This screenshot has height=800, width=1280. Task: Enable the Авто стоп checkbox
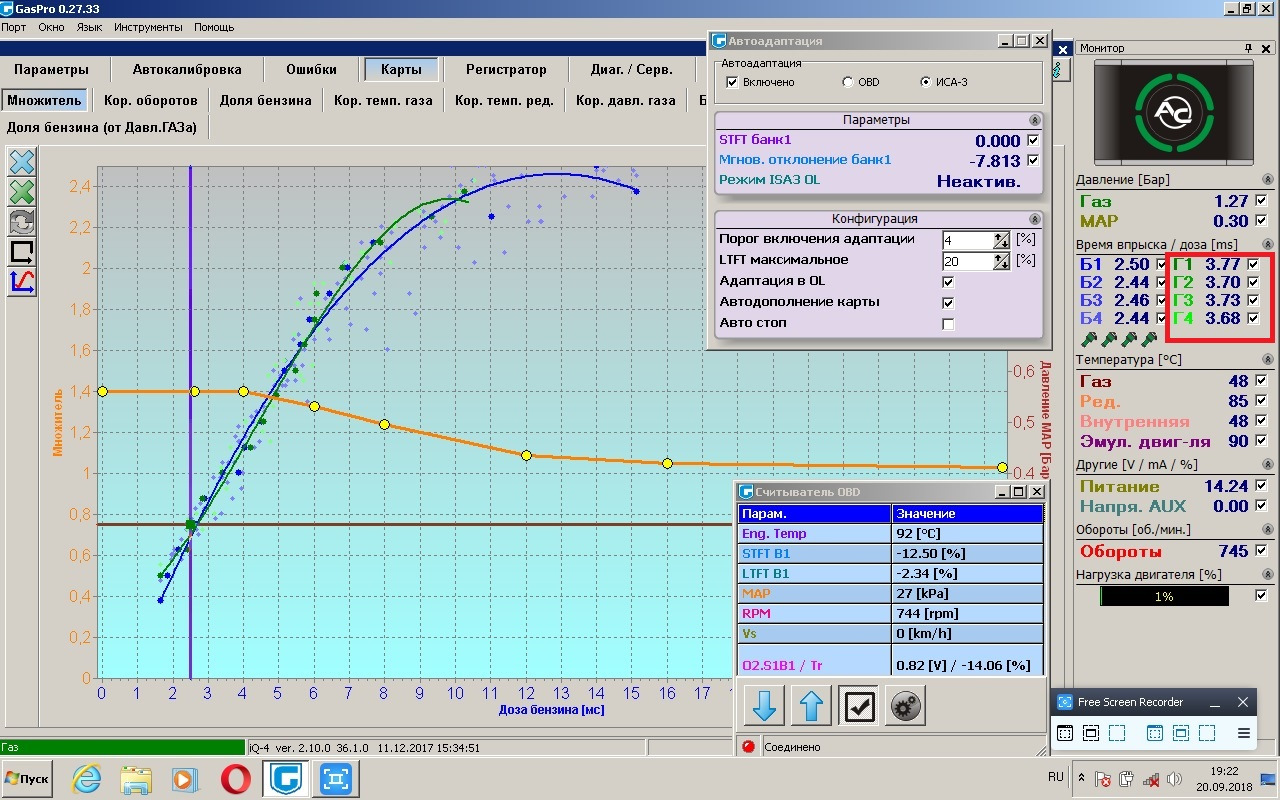tap(948, 324)
